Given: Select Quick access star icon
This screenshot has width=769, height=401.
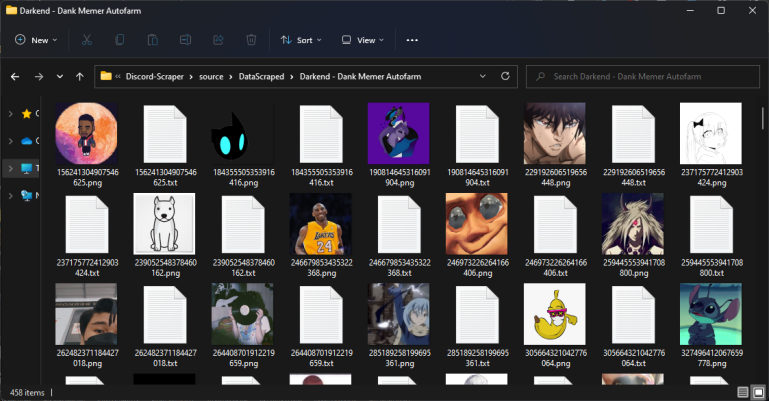Looking at the screenshot, I should (26, 114).
